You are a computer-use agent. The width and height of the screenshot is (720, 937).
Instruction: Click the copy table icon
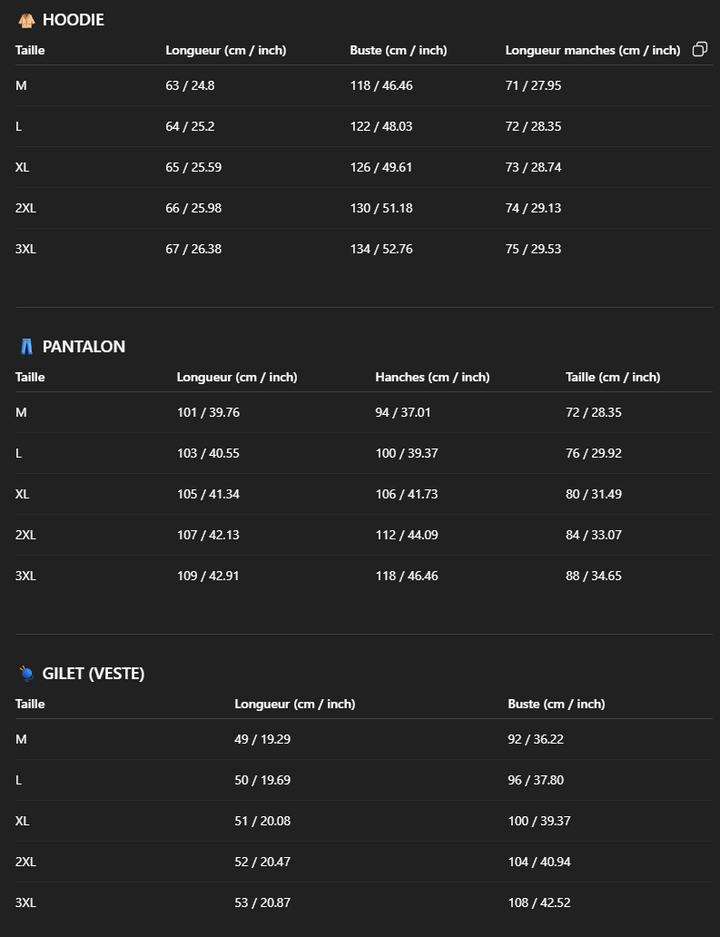point(700,49)
